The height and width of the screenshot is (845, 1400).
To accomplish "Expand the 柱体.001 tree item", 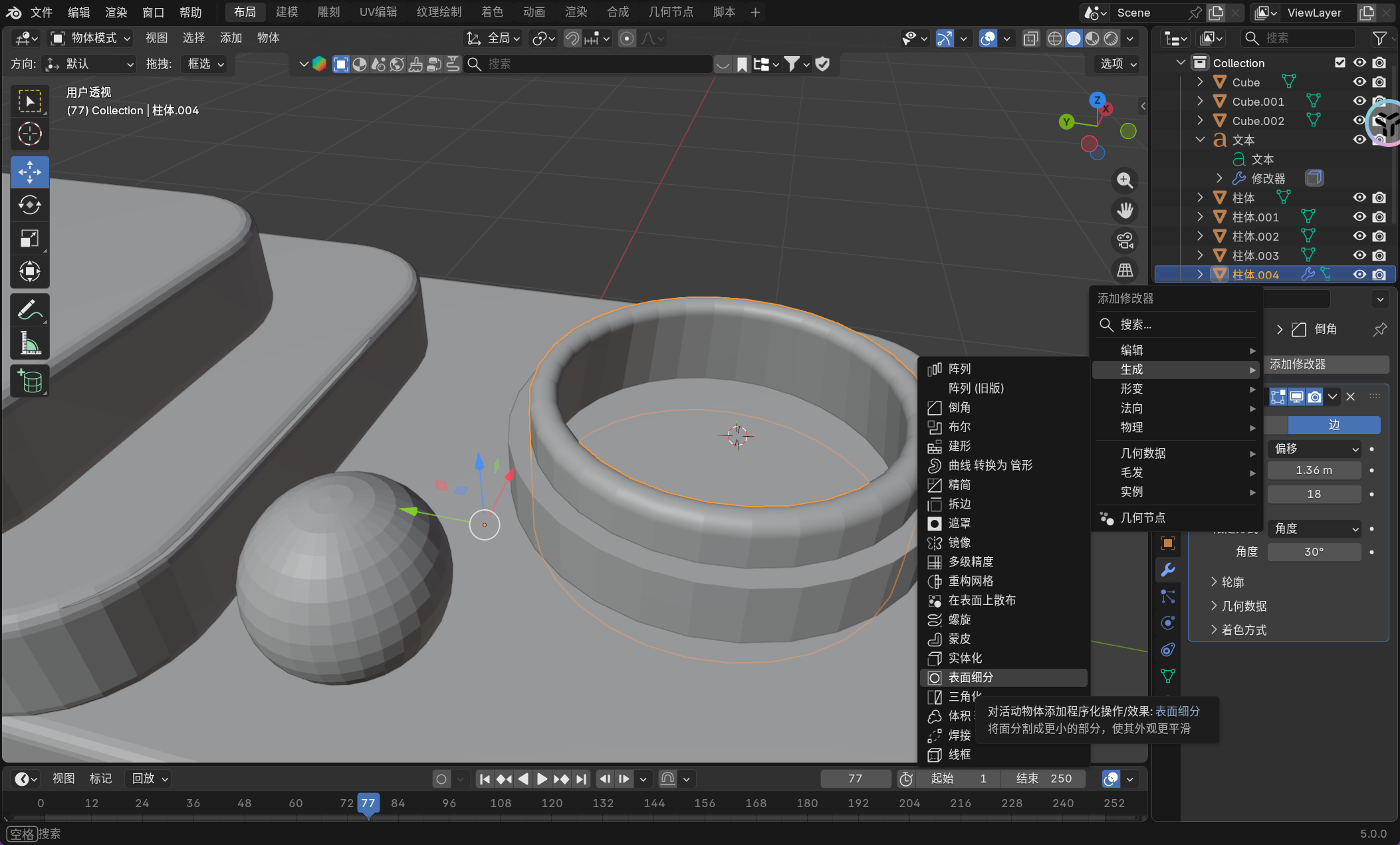I will click(1200, 217).
